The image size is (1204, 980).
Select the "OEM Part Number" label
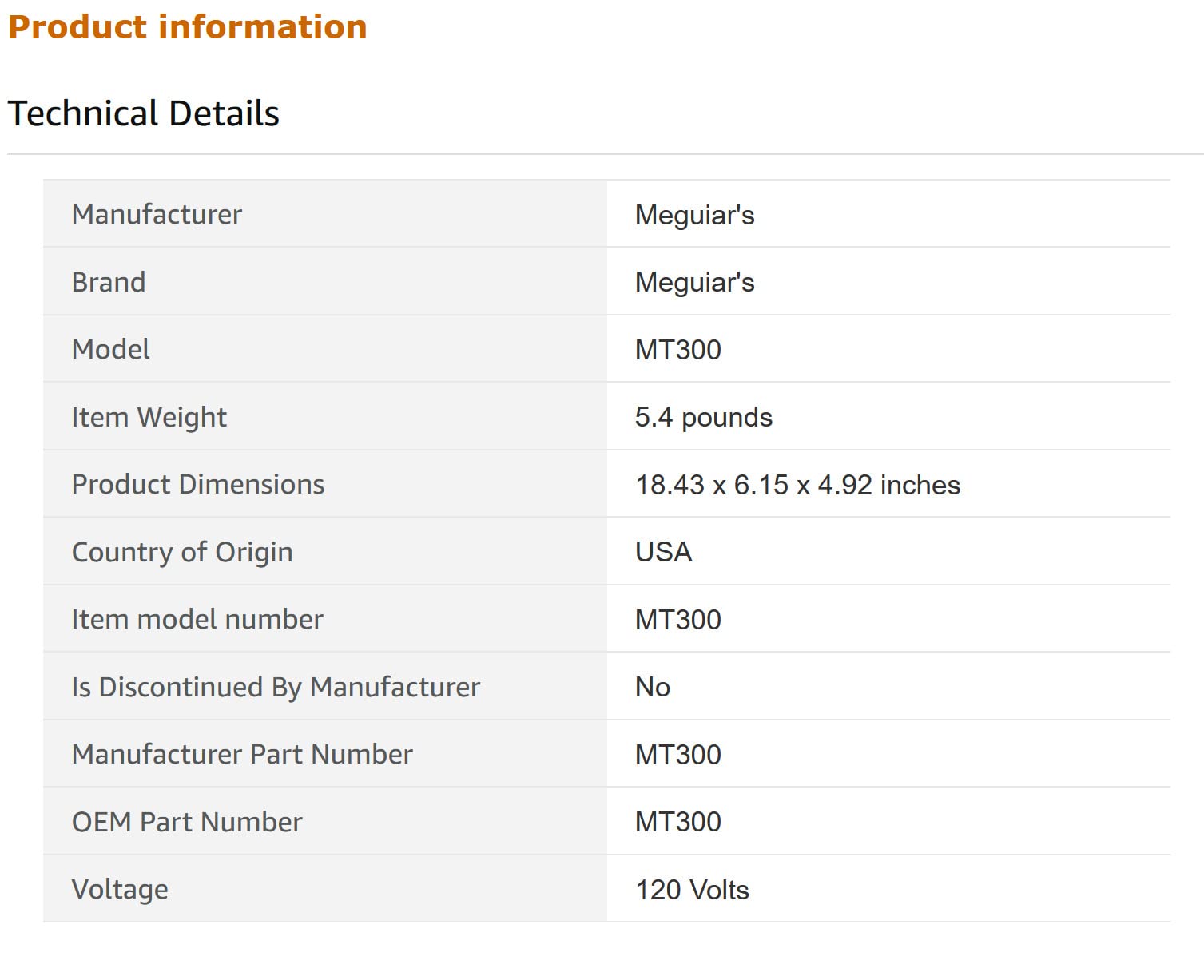[187, 822]
